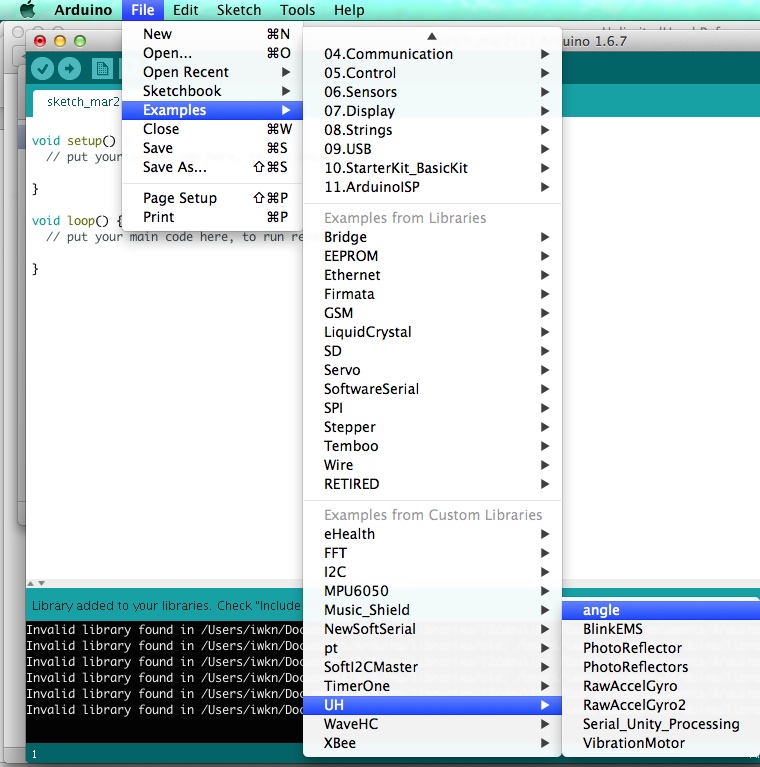Choose New from the File menu
This screenshot has width=760, height=767.
(x=212, y=34)
